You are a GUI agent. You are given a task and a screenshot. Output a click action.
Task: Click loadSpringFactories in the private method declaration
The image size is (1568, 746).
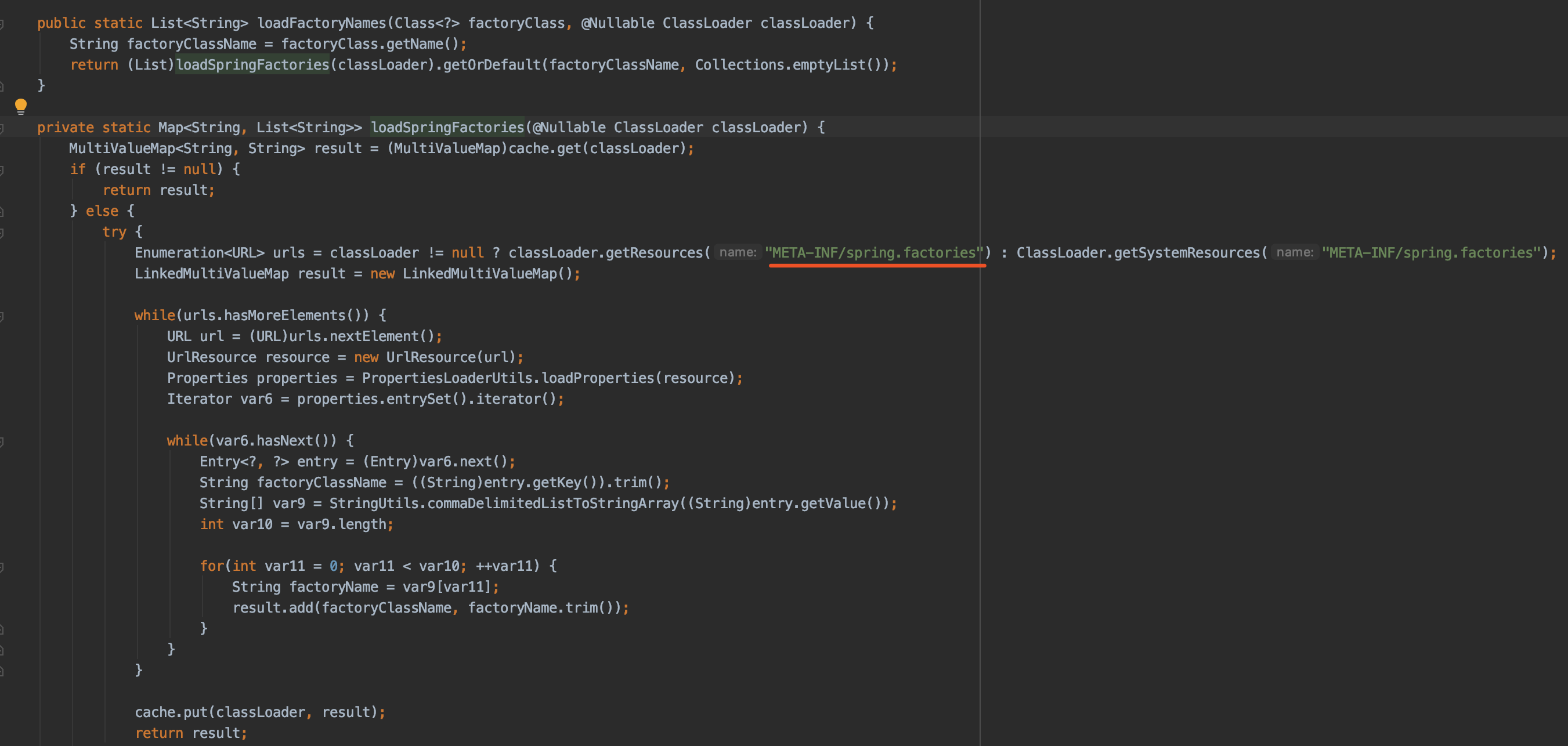pos(447,127)
